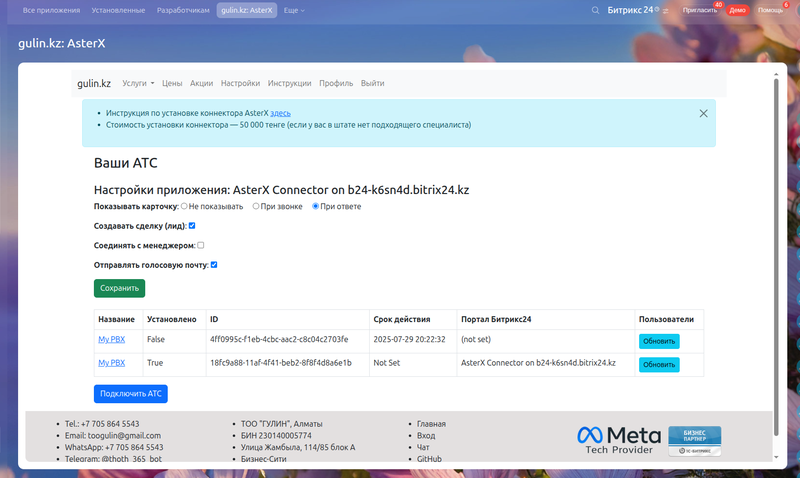This screenshot has width=800, height=478.
Task: Click the Пригласить button
Action: point(700,10)
